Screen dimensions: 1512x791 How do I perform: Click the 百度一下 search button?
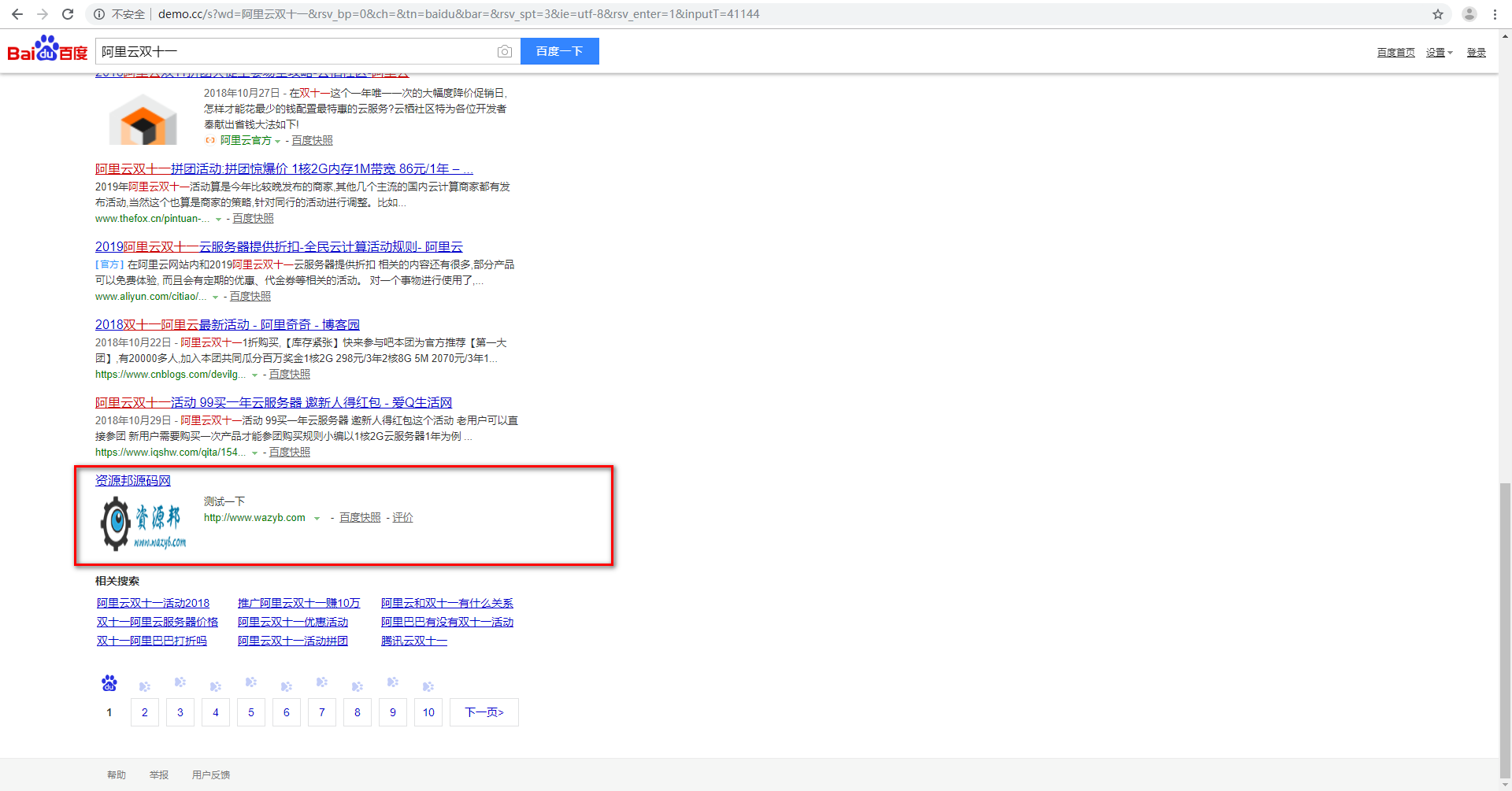pyautogui.click(x=560, y=51)
